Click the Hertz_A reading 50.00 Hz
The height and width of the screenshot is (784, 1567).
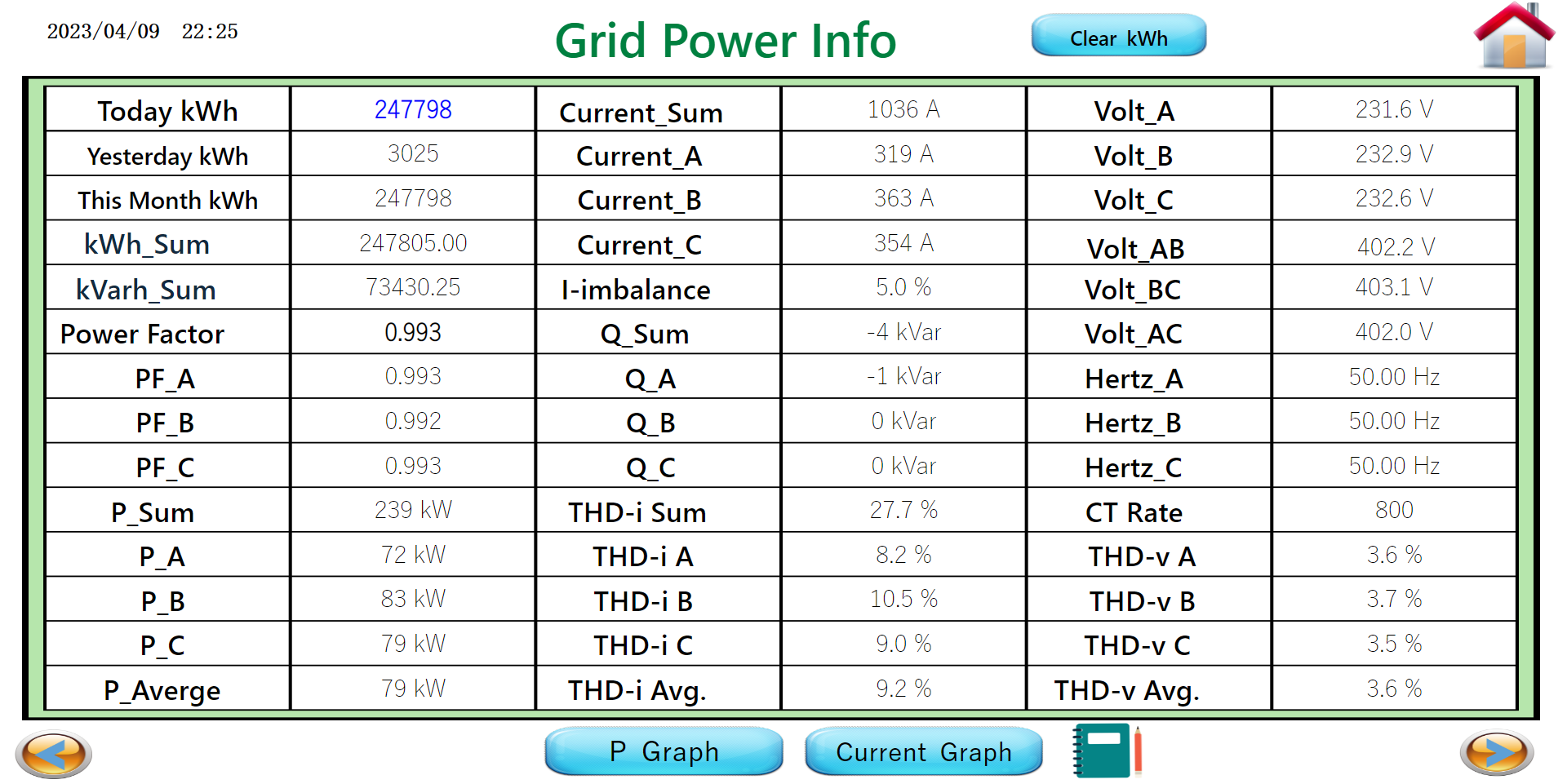(1393, 376)
